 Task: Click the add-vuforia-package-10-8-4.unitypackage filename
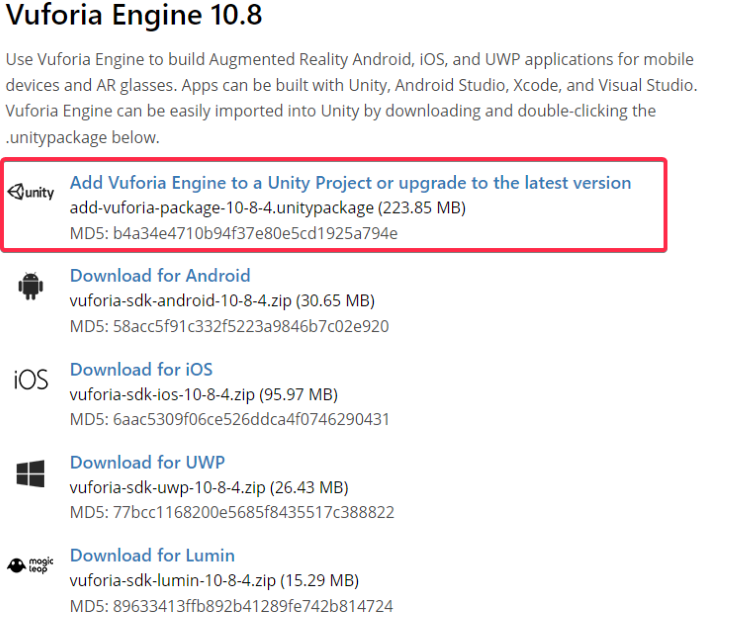click(x=221, y=208)
